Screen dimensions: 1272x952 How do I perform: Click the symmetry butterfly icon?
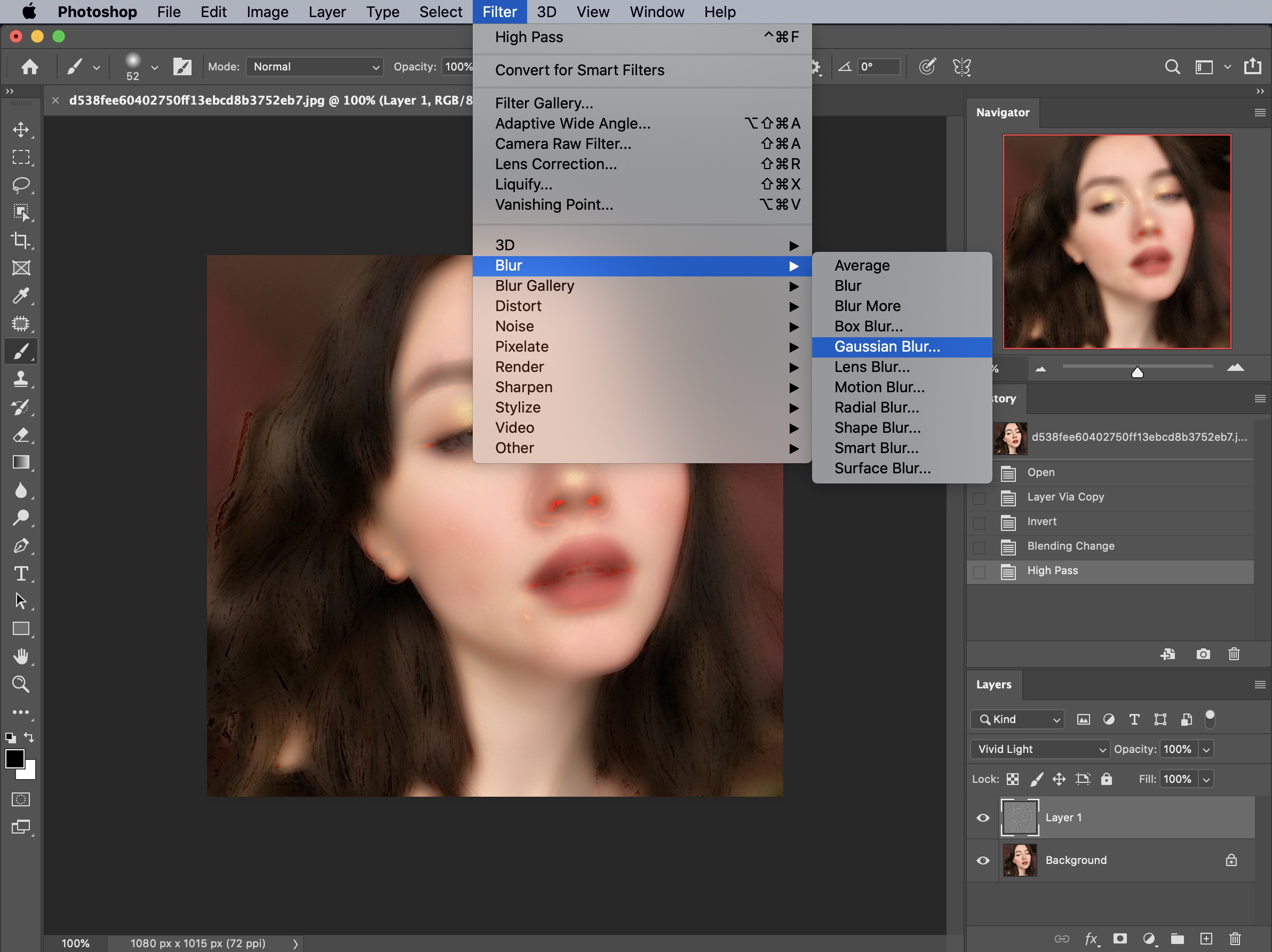tap(962, 67)
